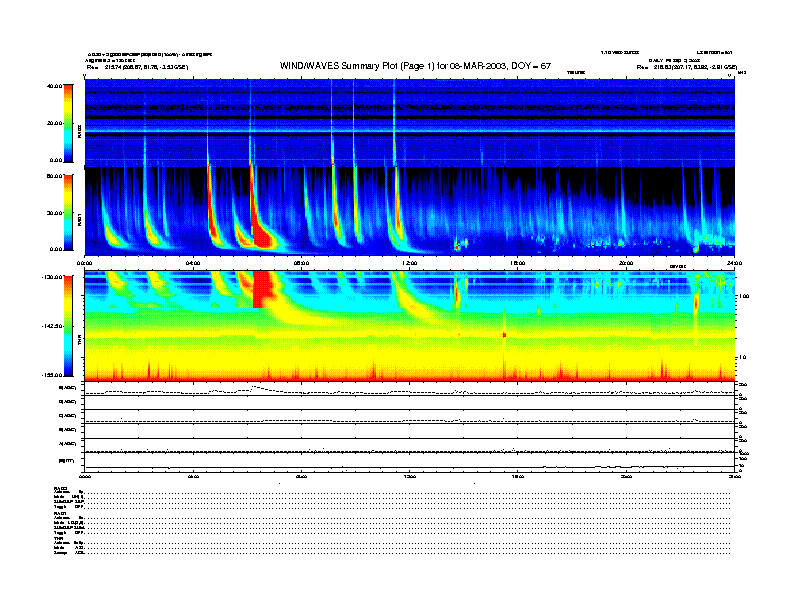Image resolution: width=792 pixels, height=612 pixels.
Task: Click the 100 frequency label right of TNR
Action: [x=744, y=296]
